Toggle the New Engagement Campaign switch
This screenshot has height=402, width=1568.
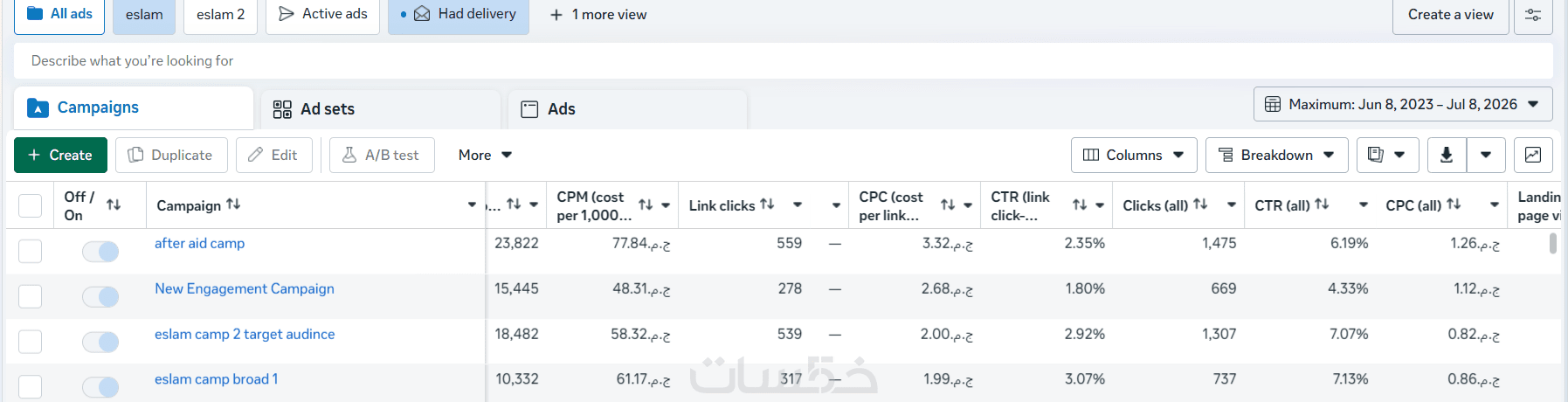(100, 297)
